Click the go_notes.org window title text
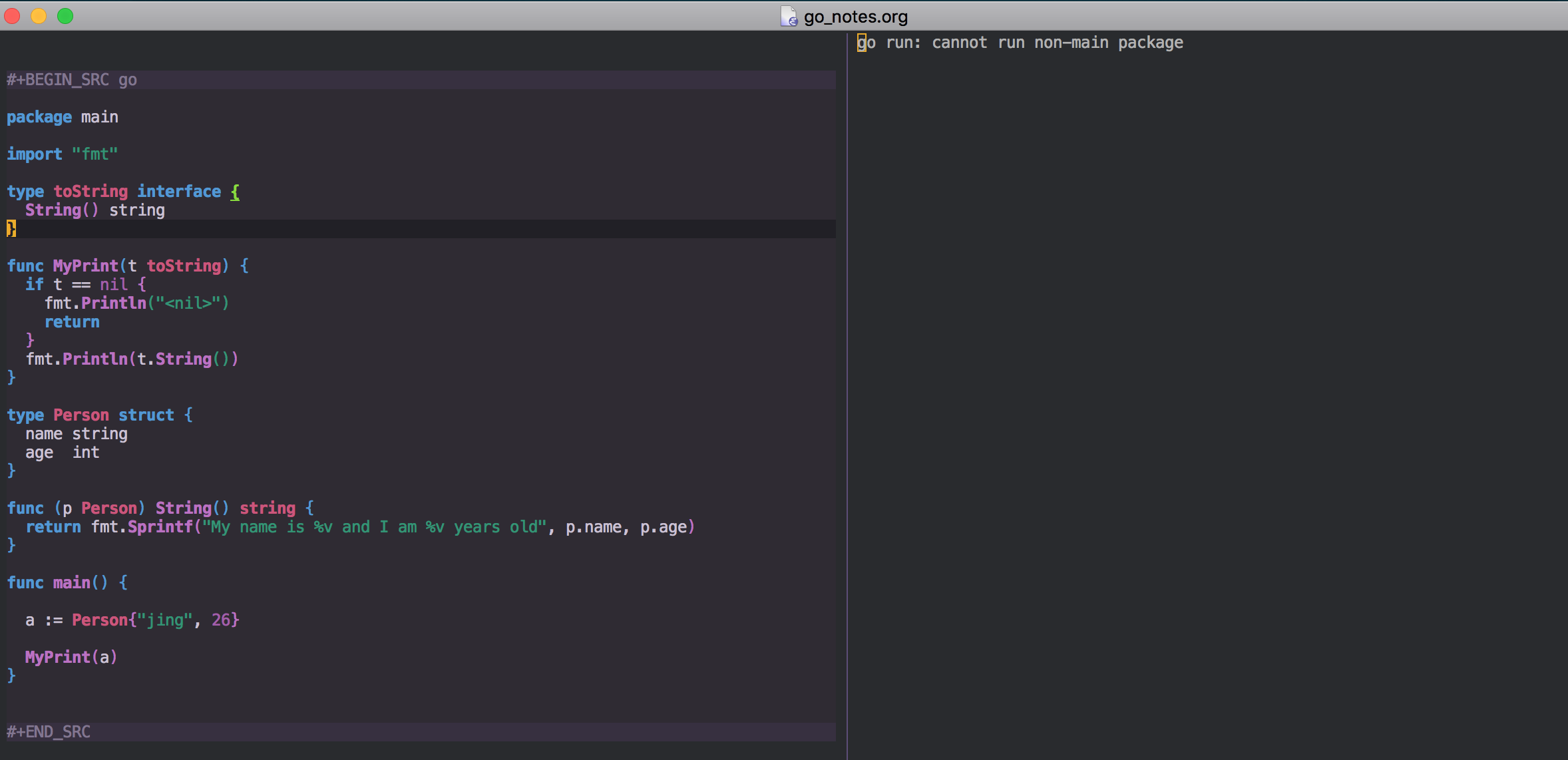This screenshot has width=1568, height=760. (x=855, y=17)
